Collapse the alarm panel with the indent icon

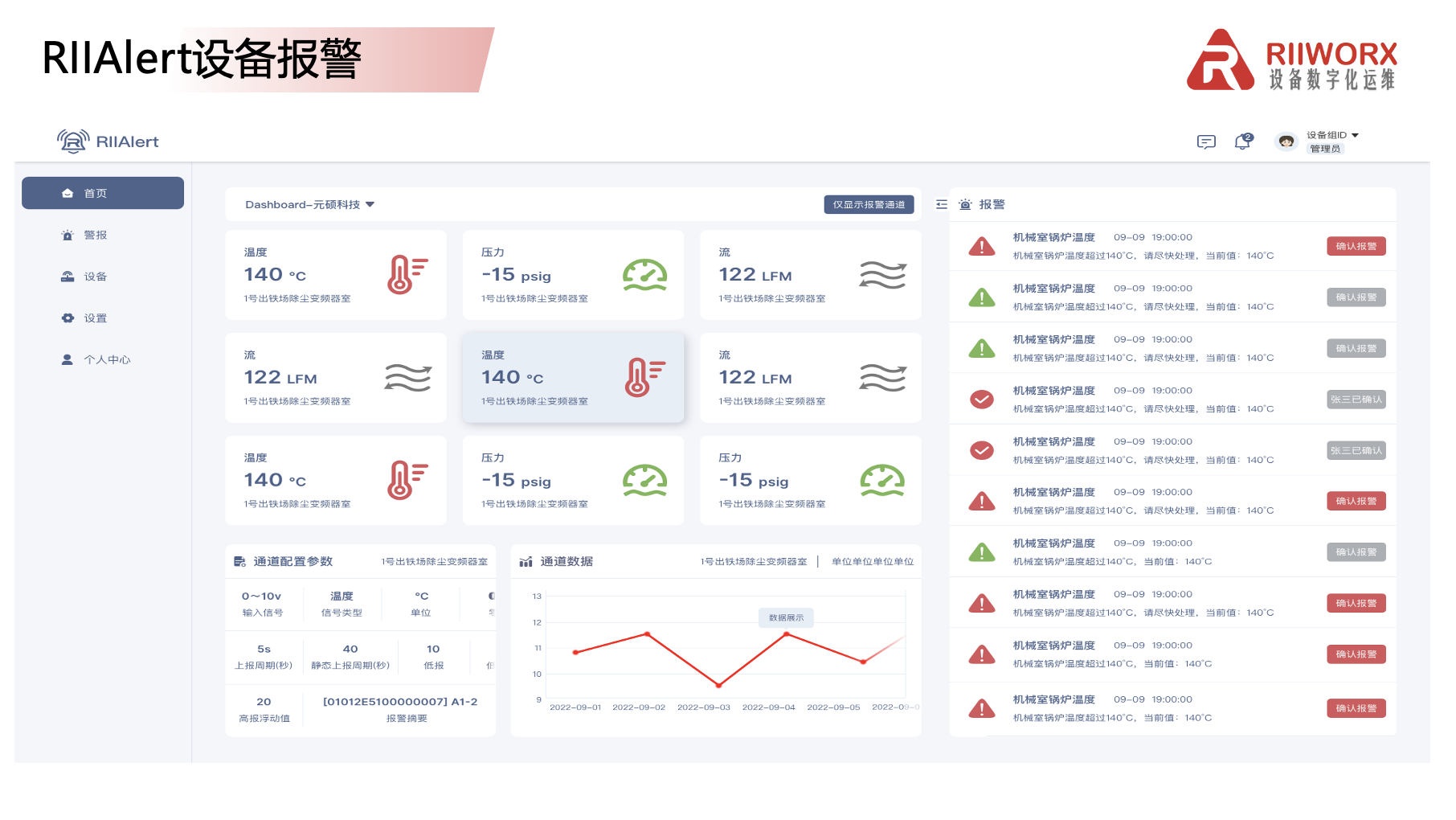pos(942,205)
